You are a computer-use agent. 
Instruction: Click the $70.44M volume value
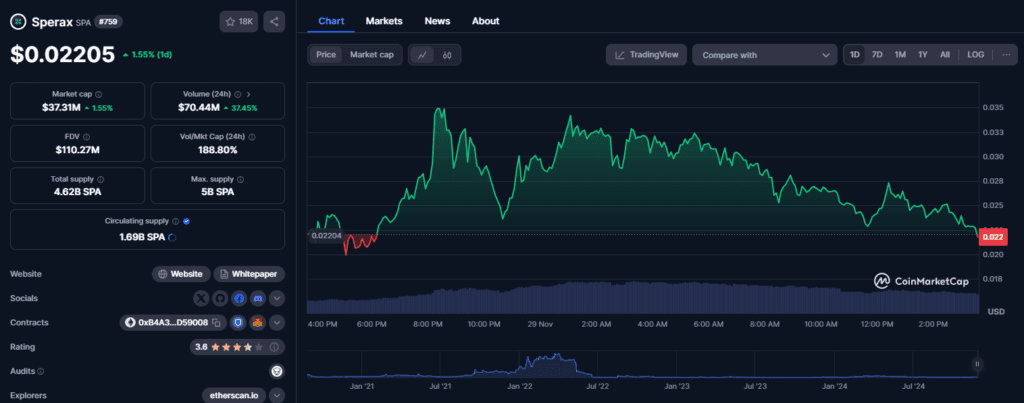coord(199,107)
